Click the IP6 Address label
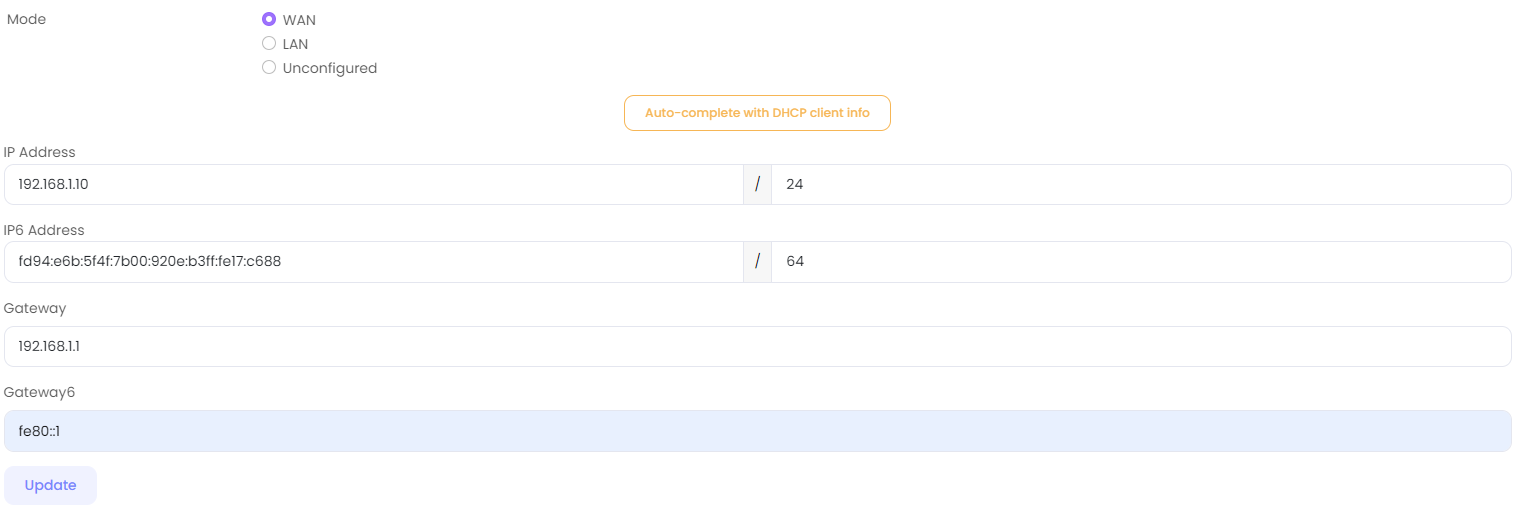1519x513 pixels. coord(44,230)
